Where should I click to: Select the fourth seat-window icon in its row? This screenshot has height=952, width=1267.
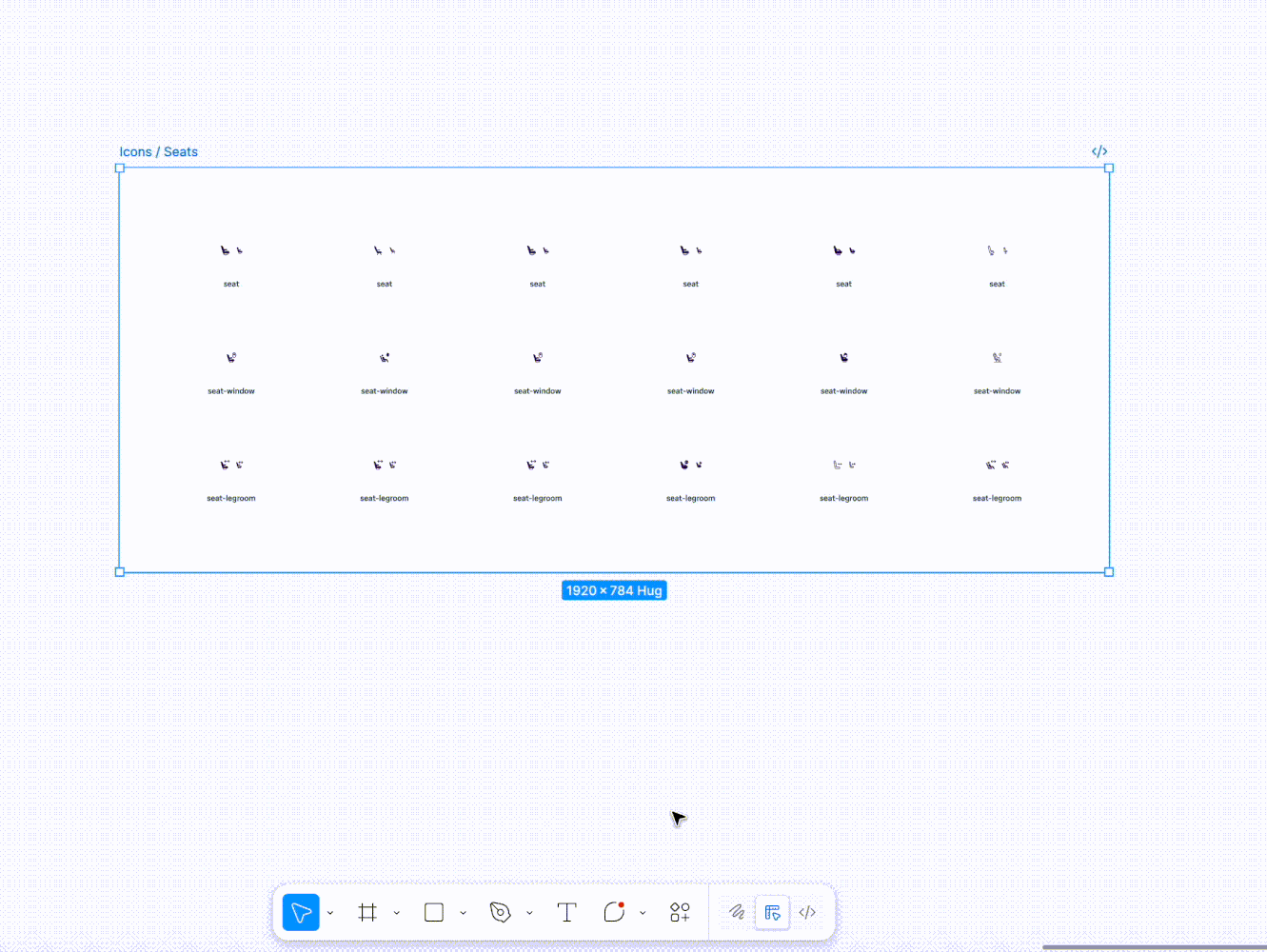point(691,358)
